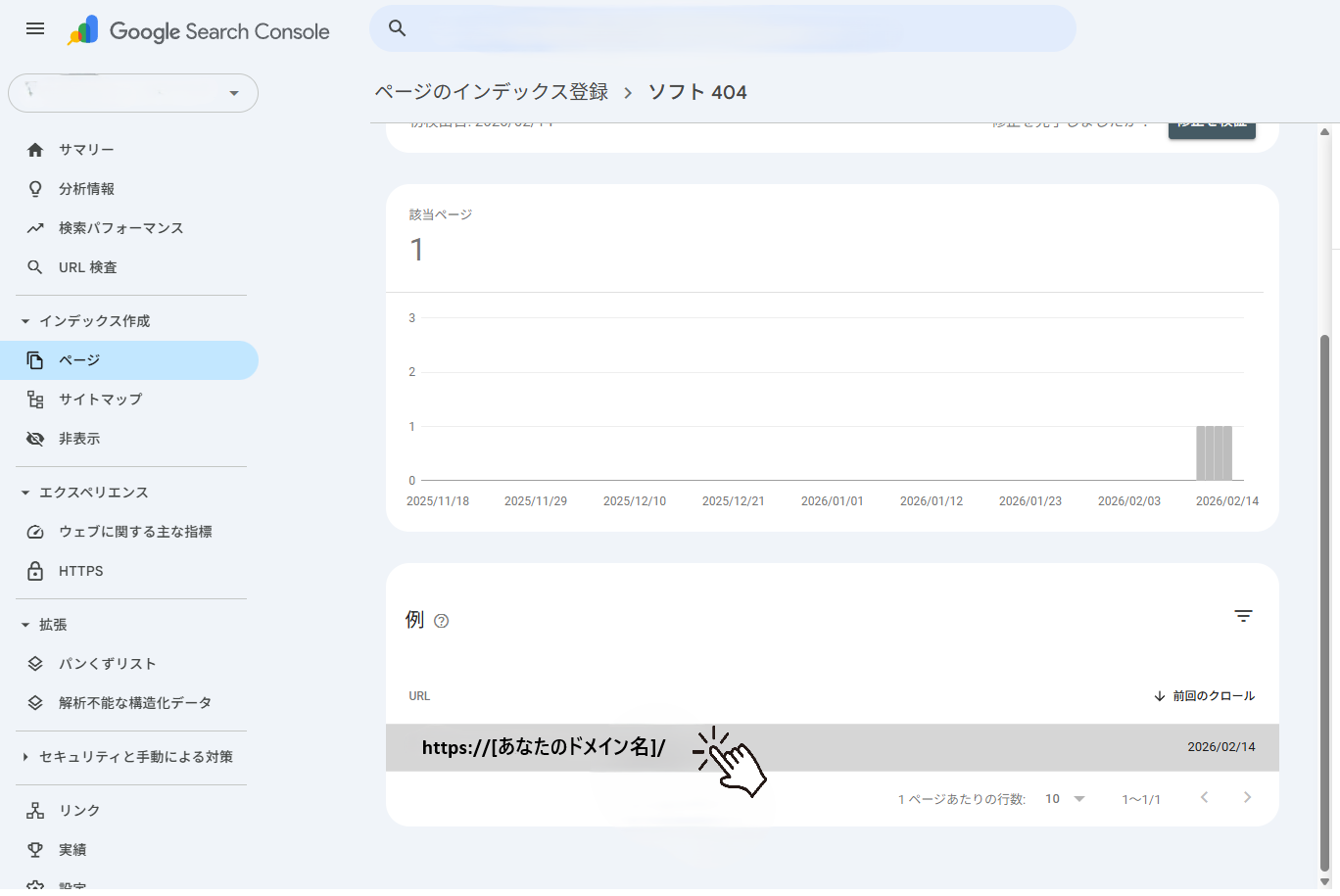Image resolution: width=1340 pixels, height=896 pixels.
Task: Open the サイトマップ section
Action: pyautogui.click(x=98, y=399)
